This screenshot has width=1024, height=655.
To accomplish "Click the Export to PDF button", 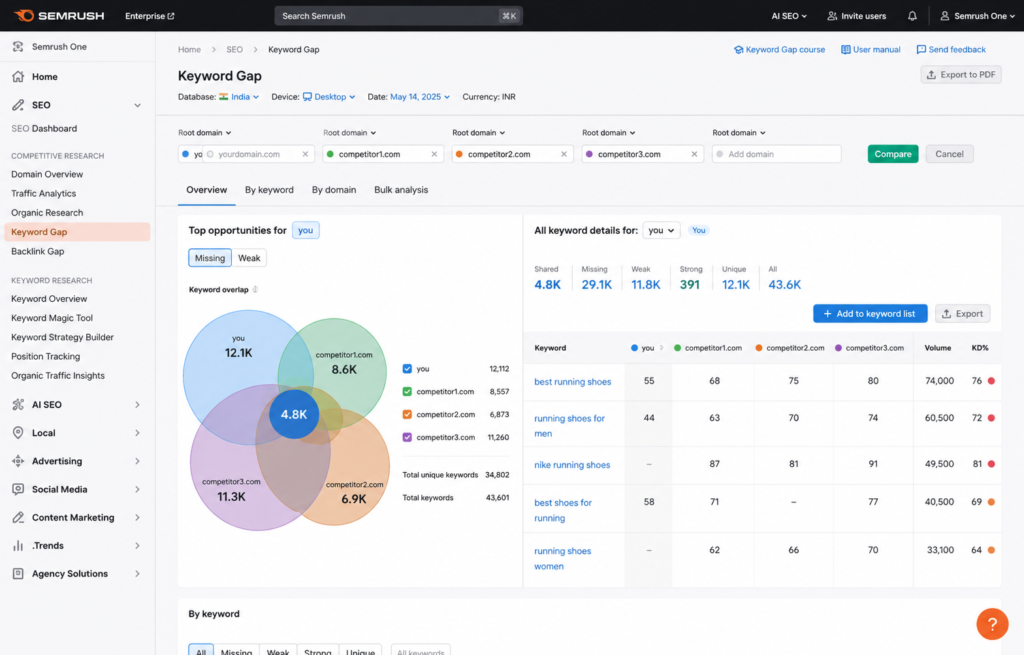I will pyautogui.click(x=961, y=74).
